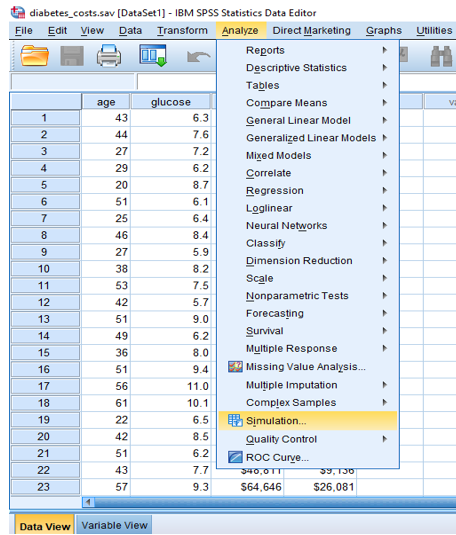Click the Simulation menu icon
456x535 pixels.
pyautogui.click(x=235, y=421)
